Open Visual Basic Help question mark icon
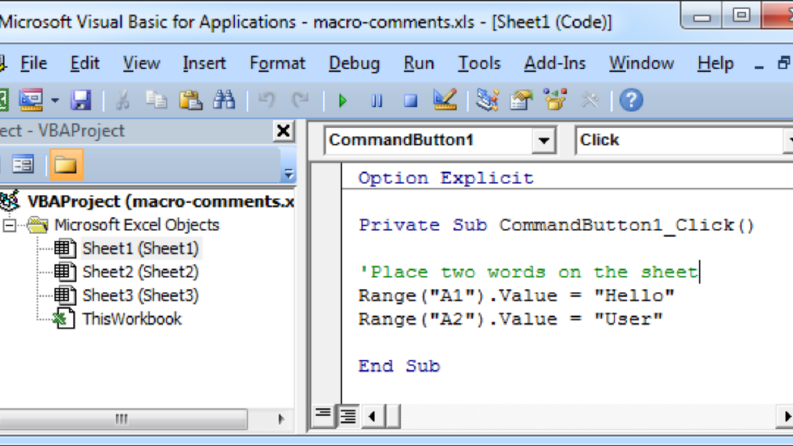The width and height of the screenshot is (793, 446). pyautogui.click(x=631, y=100)
